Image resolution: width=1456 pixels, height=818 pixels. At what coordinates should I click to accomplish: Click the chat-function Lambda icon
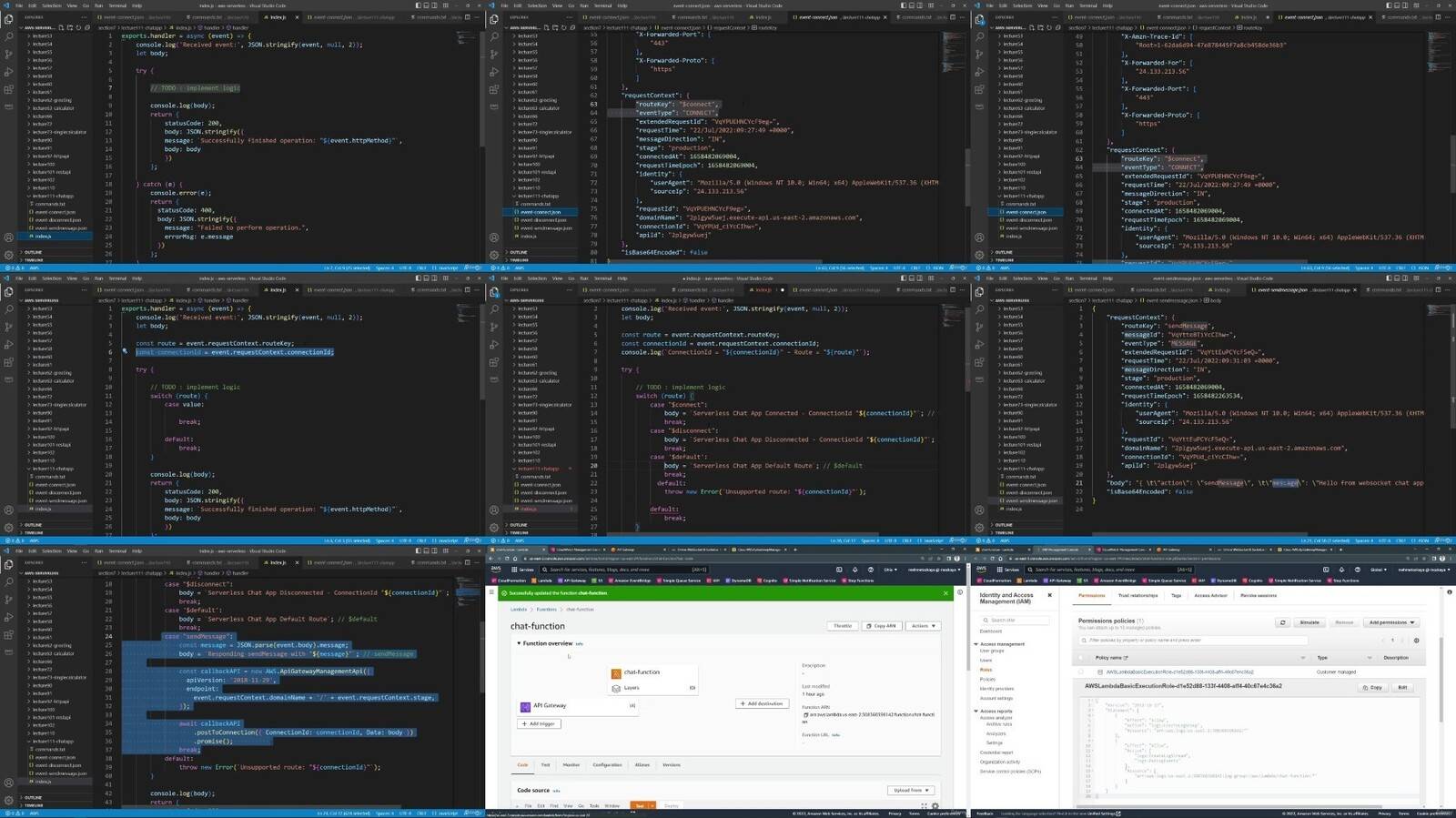tap(616, 672)
